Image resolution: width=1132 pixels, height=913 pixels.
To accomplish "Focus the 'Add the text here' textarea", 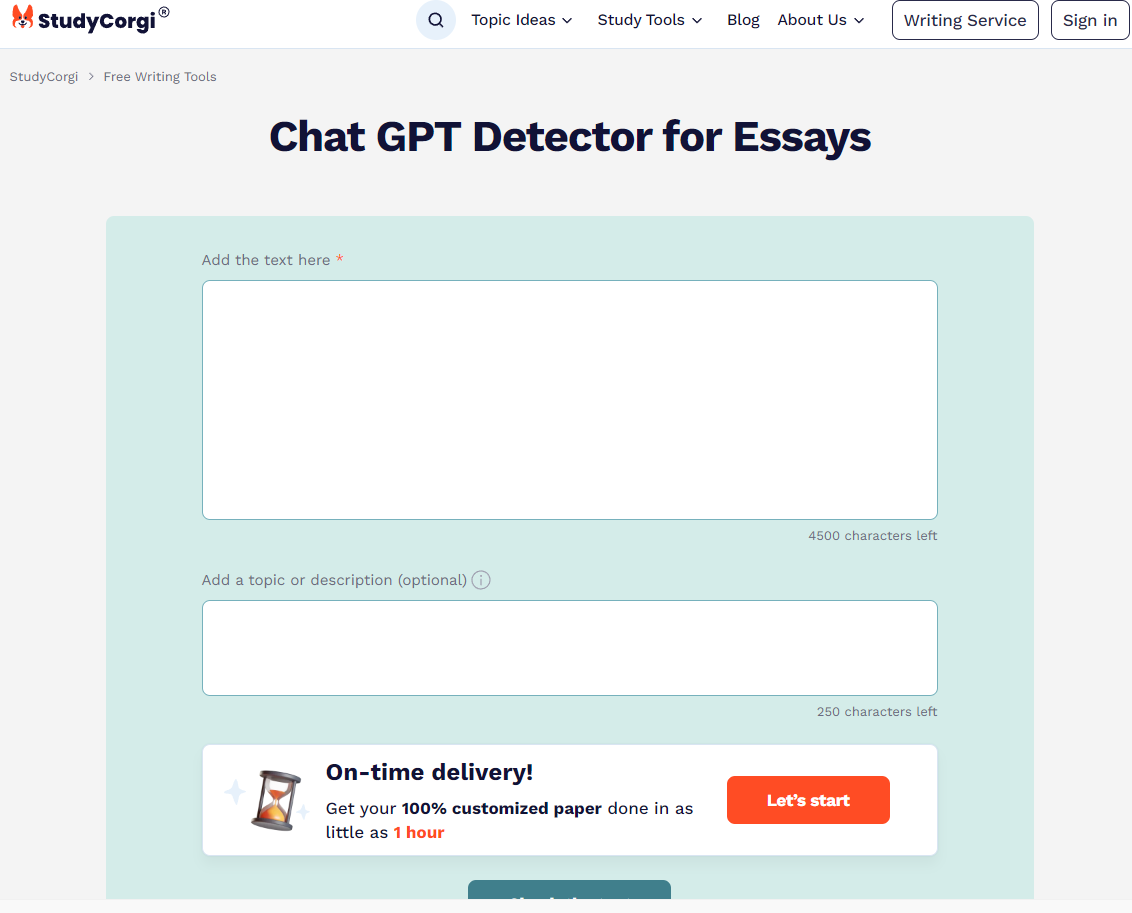I will [x=570, y=400].
